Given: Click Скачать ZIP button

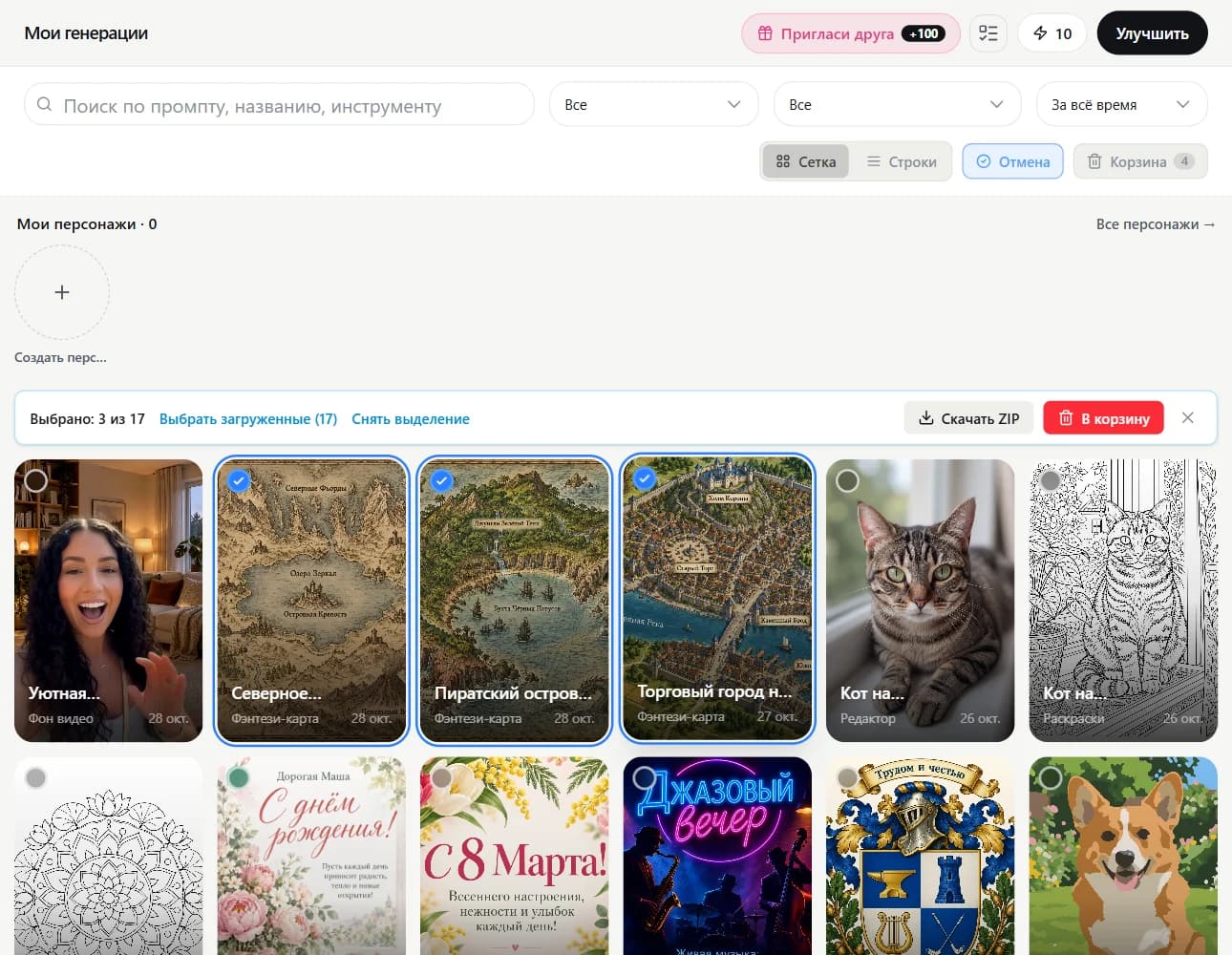Looking at the screenshot, I should 968,418.
